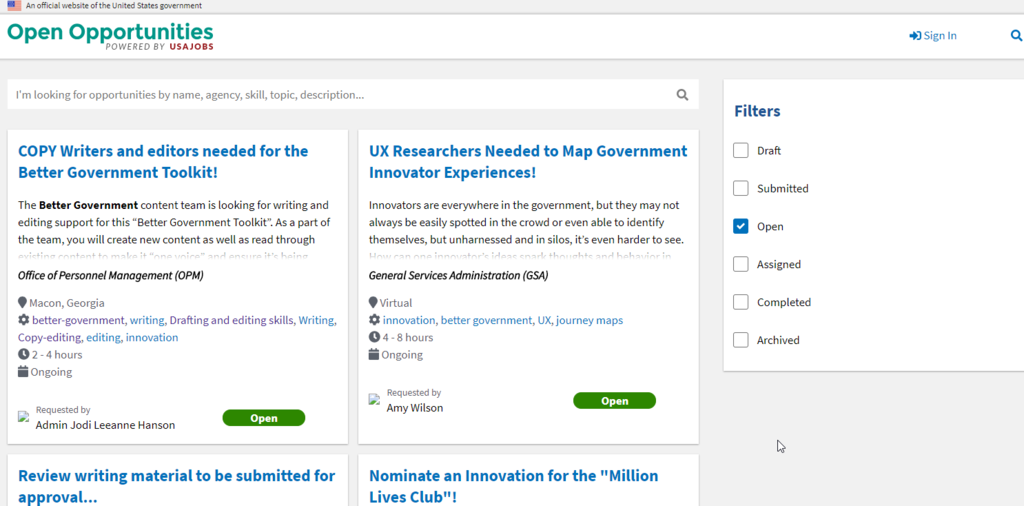Enable the Completed filter checkbox
1024x506 pixels.
[741, 302]
